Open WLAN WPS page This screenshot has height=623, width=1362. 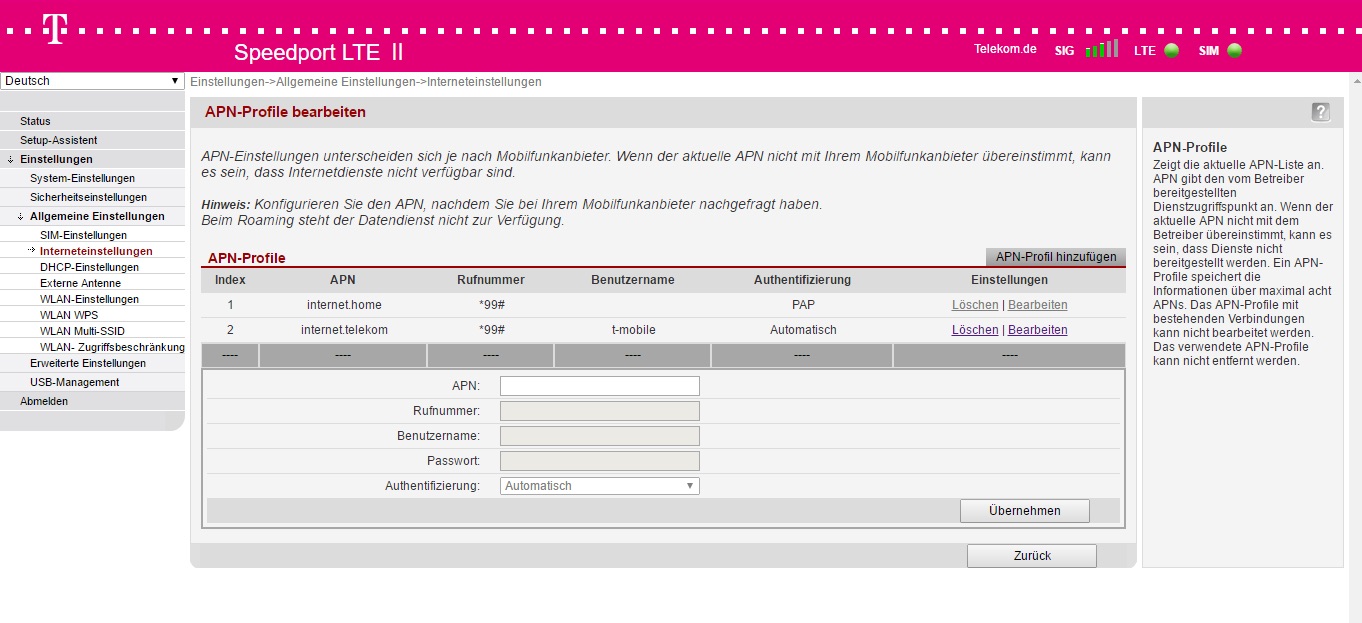tap(69, 315)
